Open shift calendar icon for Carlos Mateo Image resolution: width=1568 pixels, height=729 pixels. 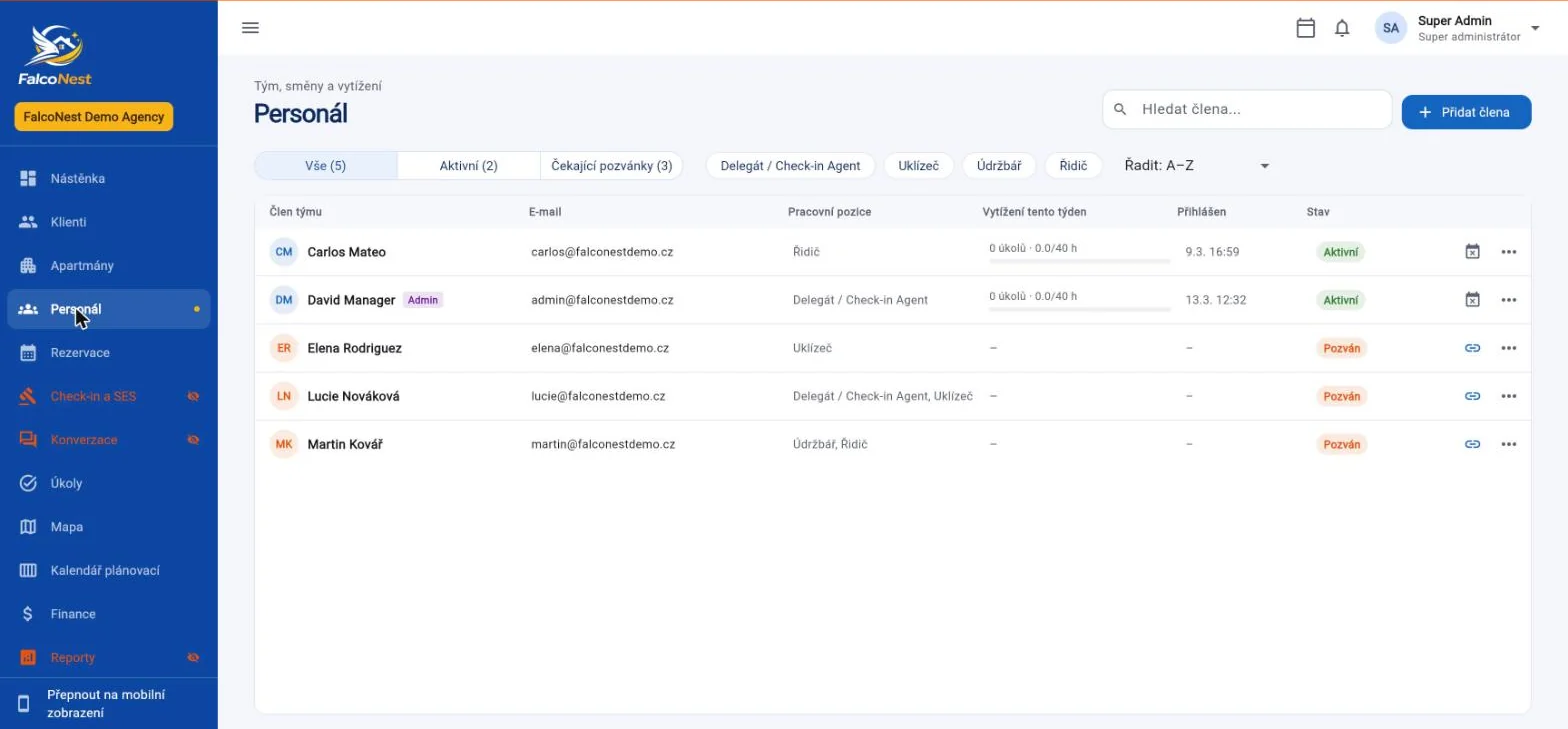(1472, 252)
